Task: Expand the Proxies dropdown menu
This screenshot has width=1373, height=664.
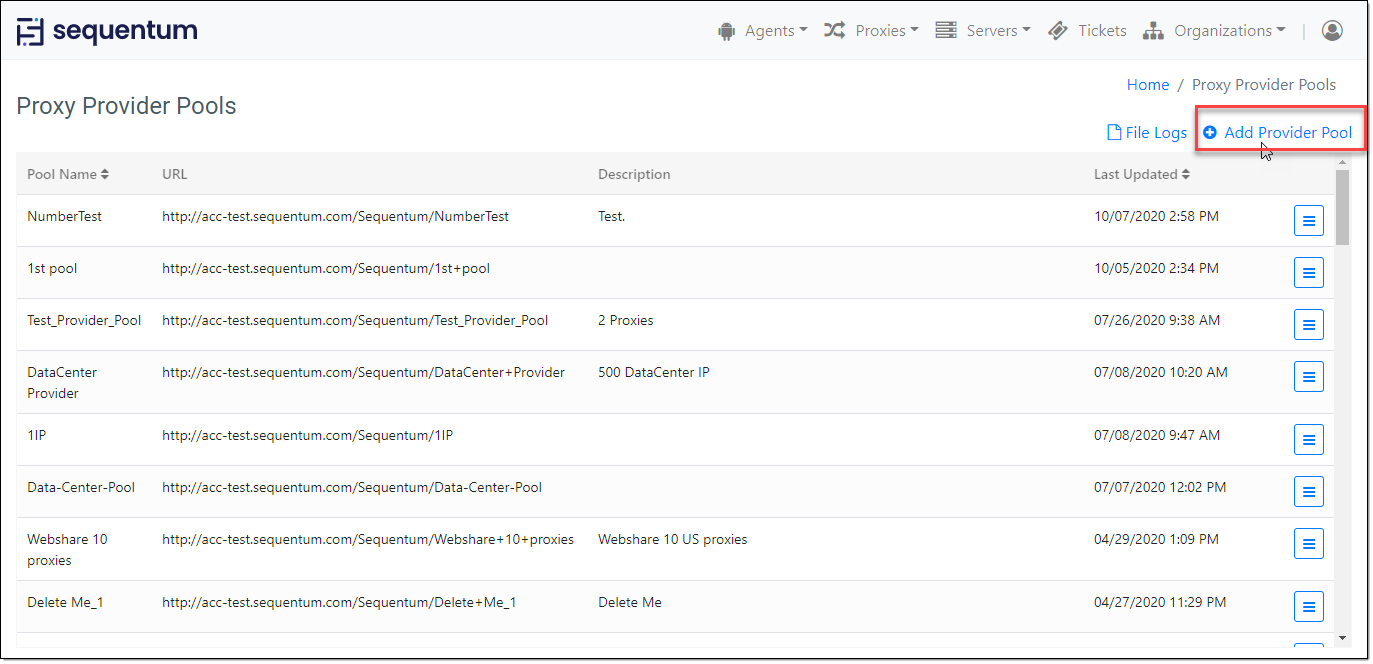Action: coord(871,31)
